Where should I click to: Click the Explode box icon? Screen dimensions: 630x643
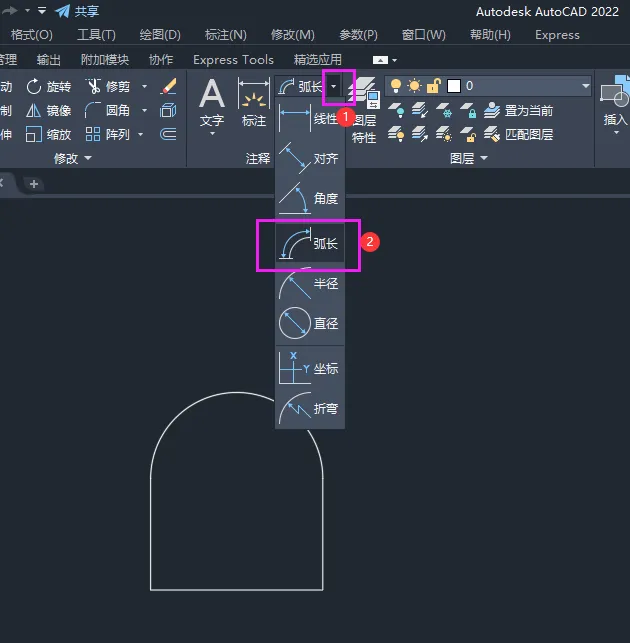pos(168,110)
